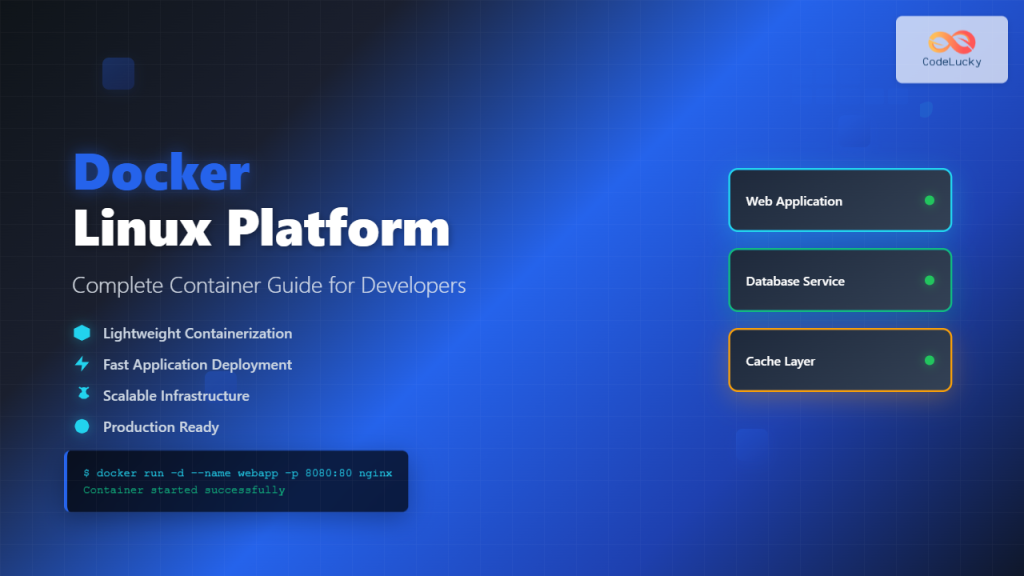Click the lightning bolt icon for Fast Application Deployment
Screen dimensions: 1024x576
click(x=82, y=364)
